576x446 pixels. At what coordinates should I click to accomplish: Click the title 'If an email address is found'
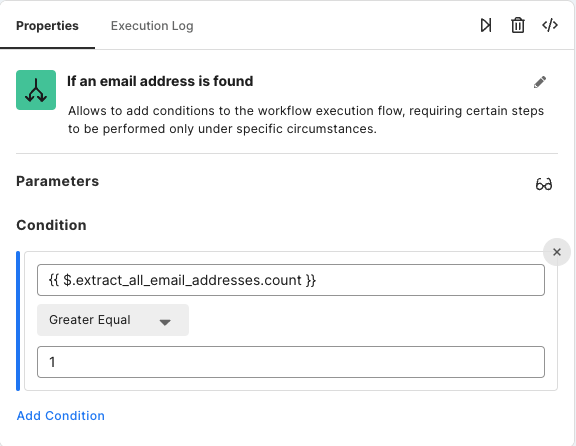160,81
